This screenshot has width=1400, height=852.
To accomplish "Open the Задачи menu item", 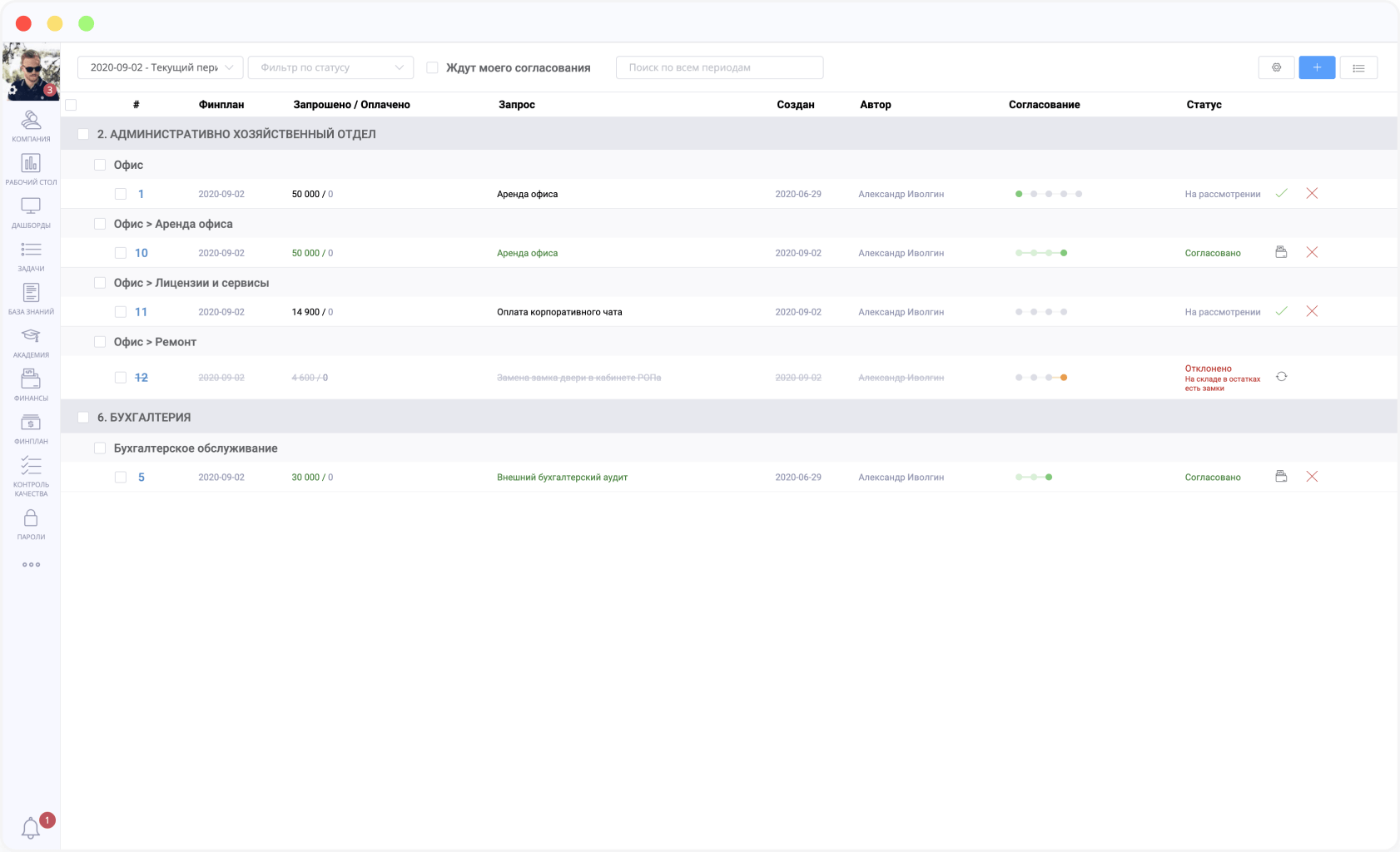I will [31, 255].
